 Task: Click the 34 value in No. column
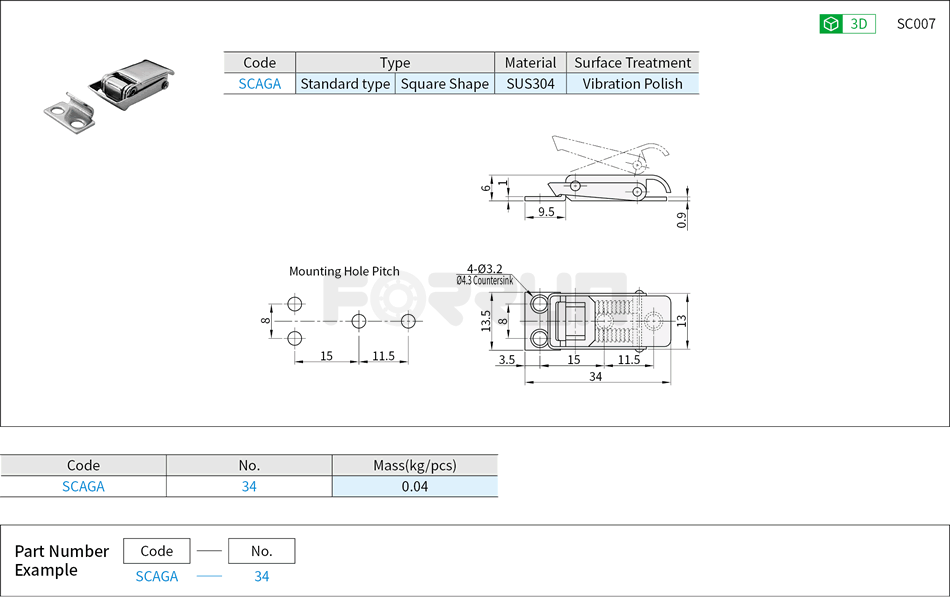[x=249, y=487]
